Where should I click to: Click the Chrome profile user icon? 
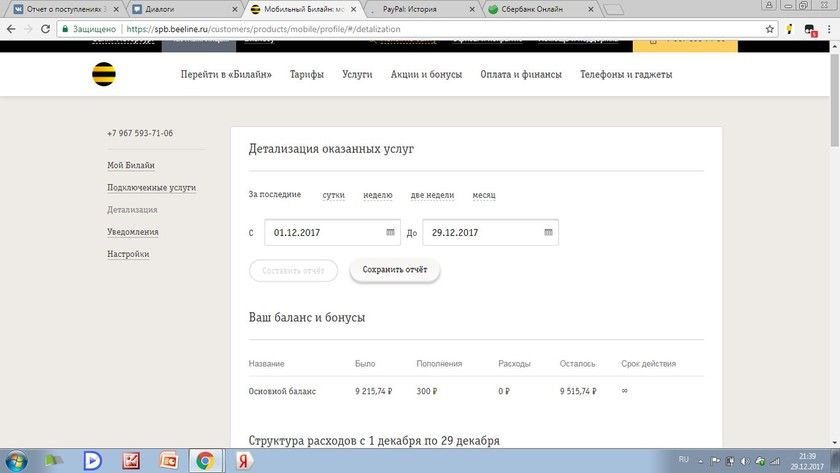tap(769, 5)
